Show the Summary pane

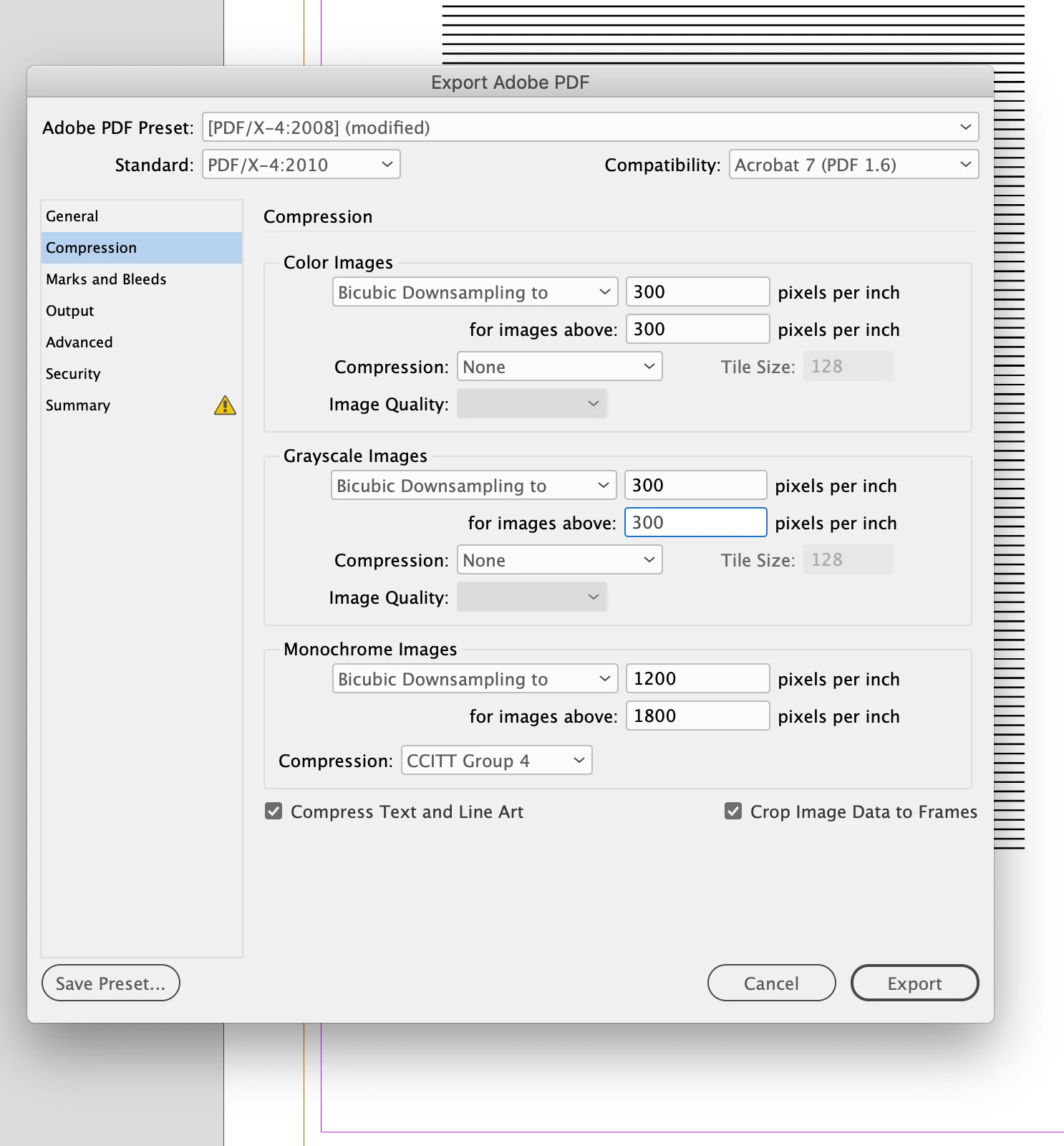142,405
